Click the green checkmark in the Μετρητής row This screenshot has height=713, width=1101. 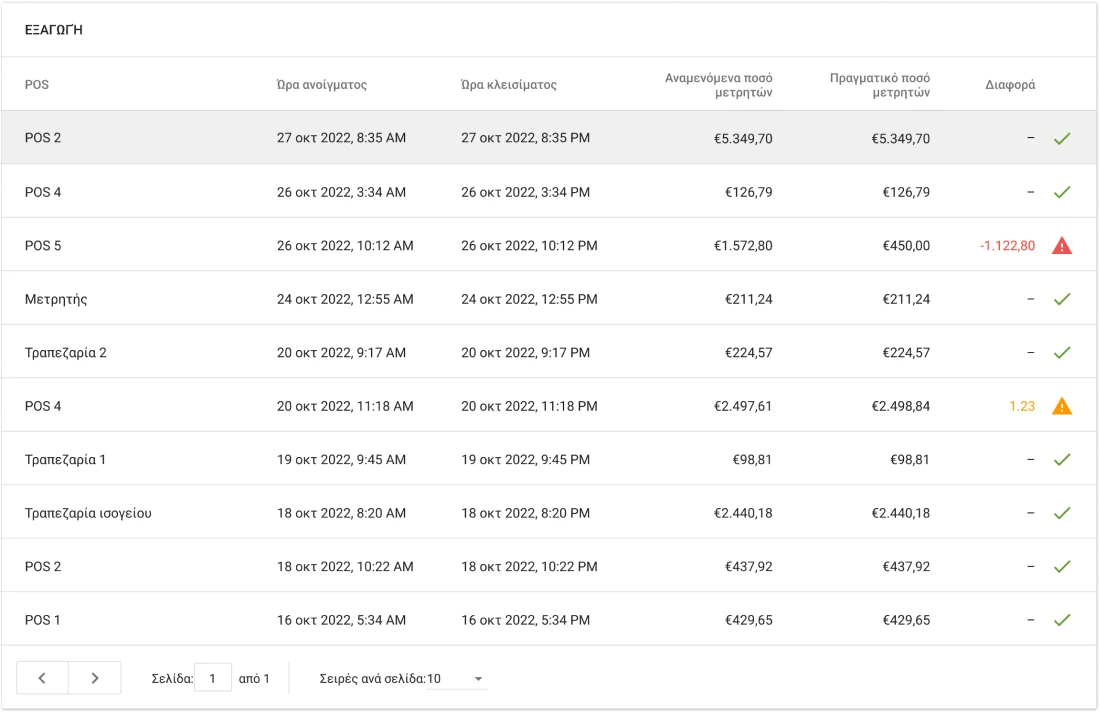point(1061,299)
